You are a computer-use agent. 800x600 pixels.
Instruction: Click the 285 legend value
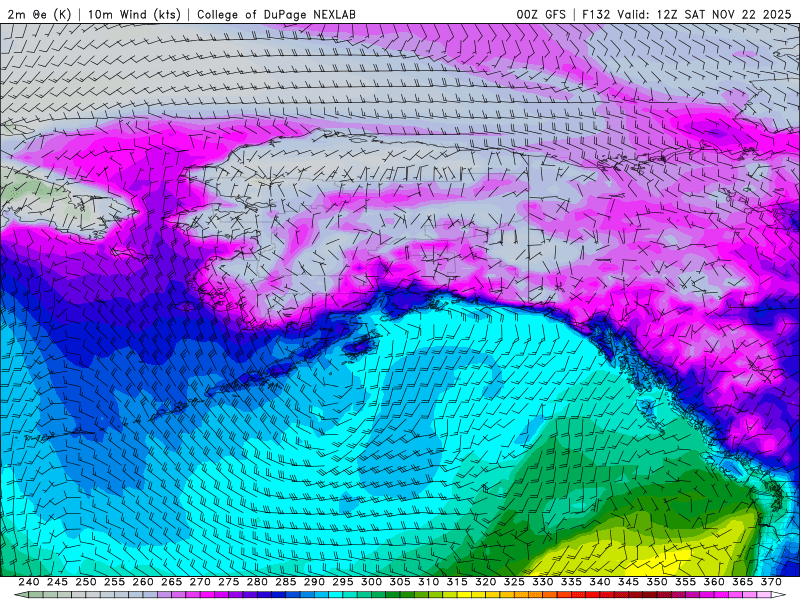coord(286,582)
